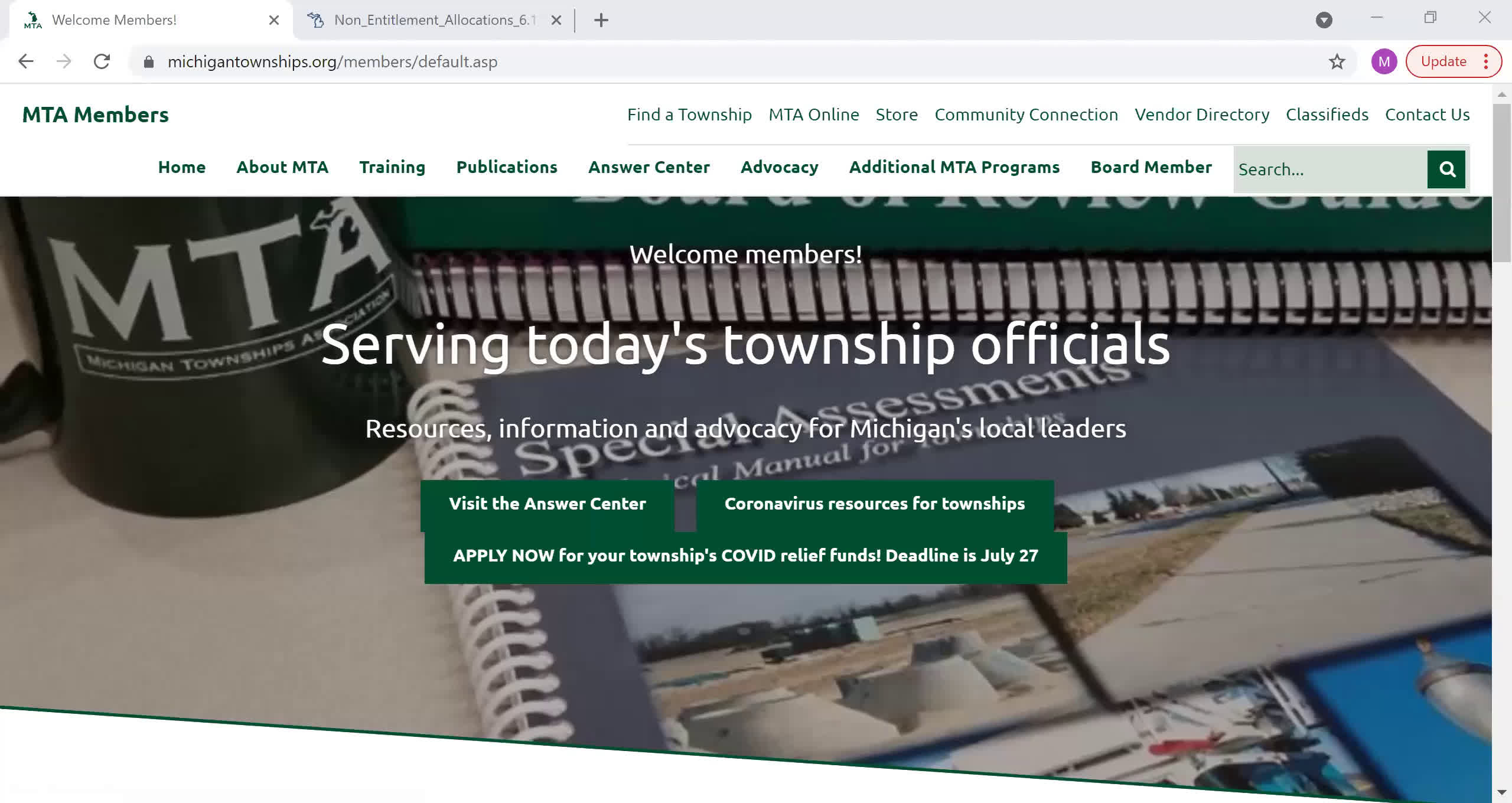
Task: Go back using the browser back arrow
Action: [26, 61]
